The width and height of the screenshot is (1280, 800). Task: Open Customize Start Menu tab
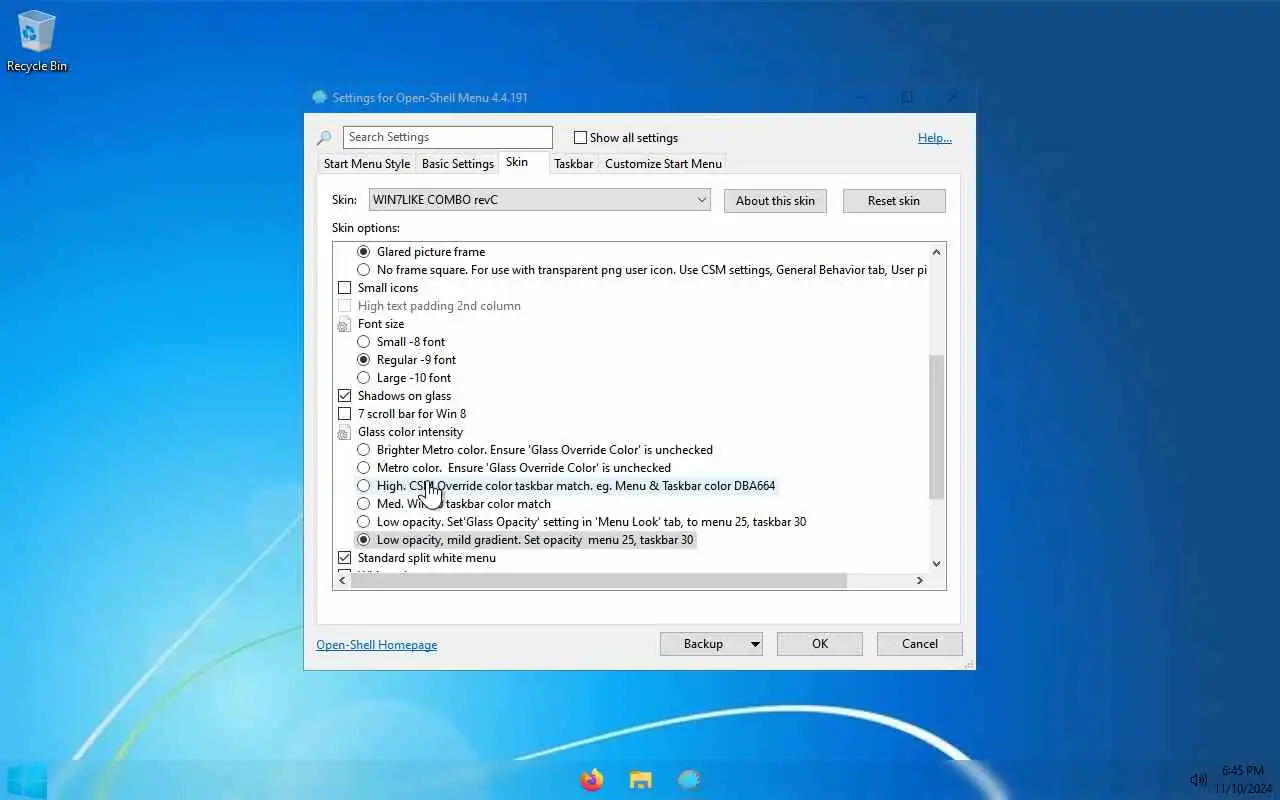click(x=663, y=164)
